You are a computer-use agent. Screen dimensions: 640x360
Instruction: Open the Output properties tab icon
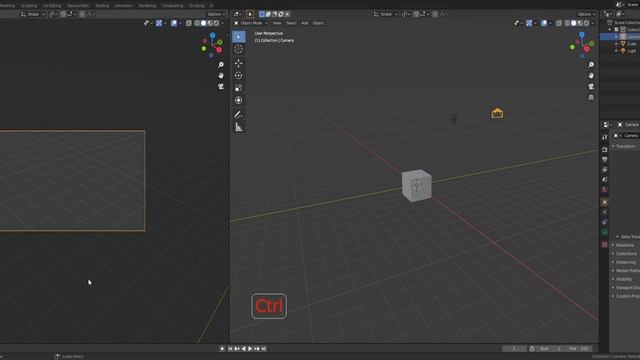604,160
